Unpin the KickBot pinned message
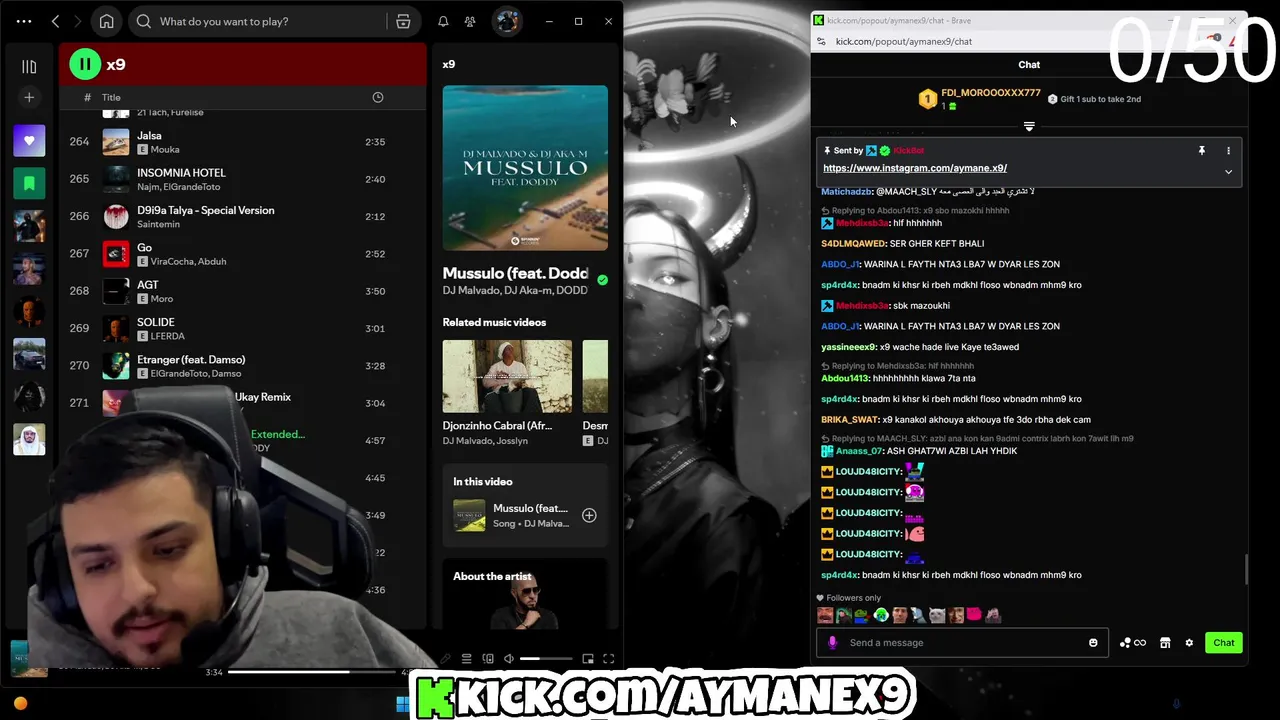 1202,150
